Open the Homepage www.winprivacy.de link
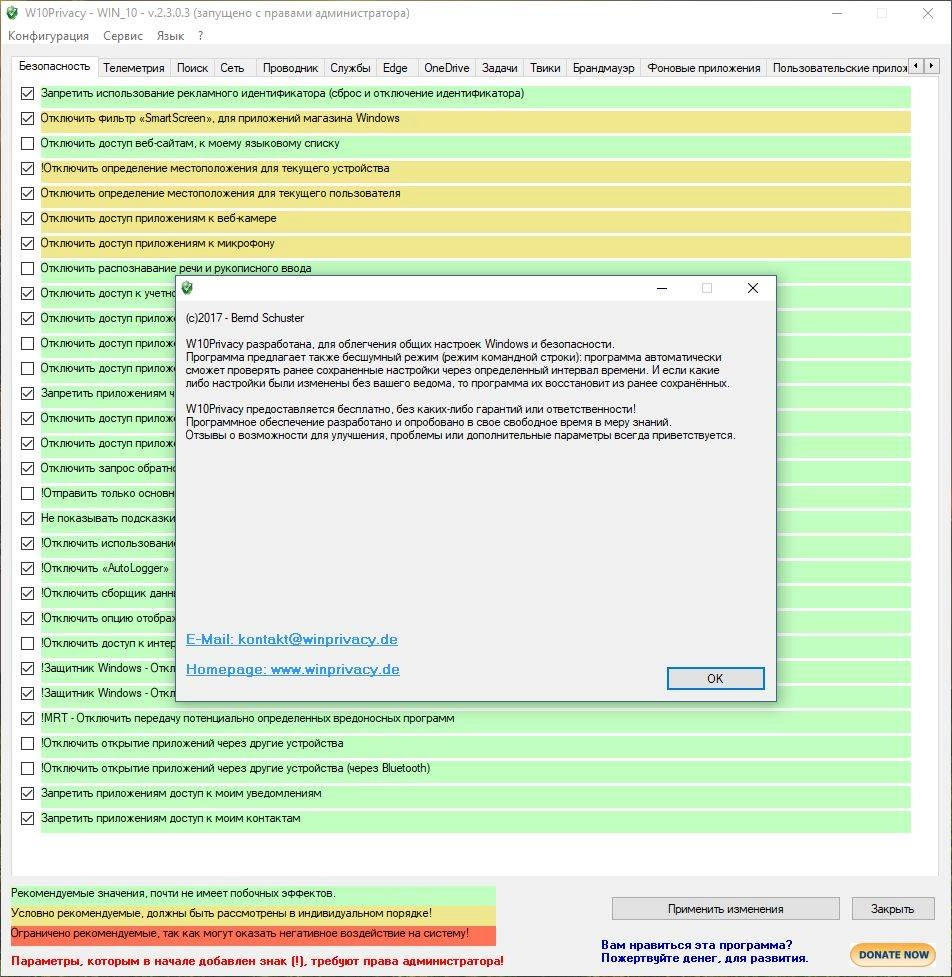The image size is (952, 977). (293, 669)
